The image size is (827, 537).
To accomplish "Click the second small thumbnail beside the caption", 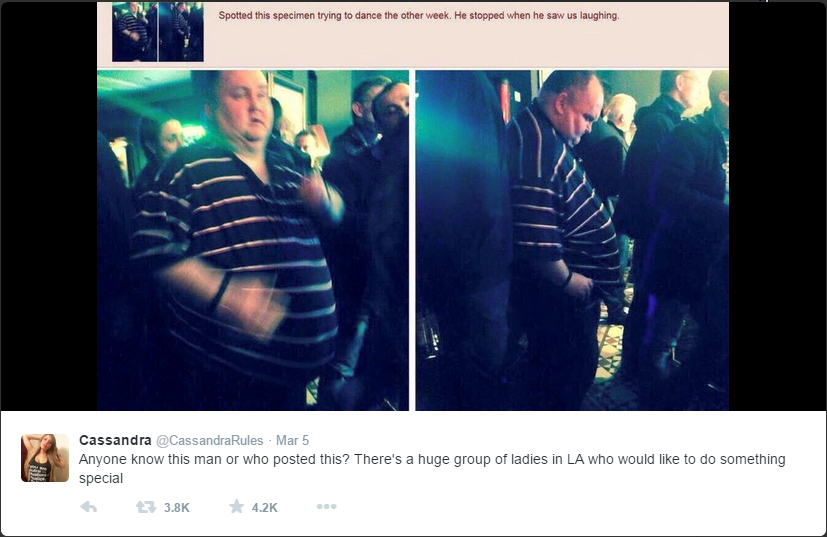I will 181,32.
